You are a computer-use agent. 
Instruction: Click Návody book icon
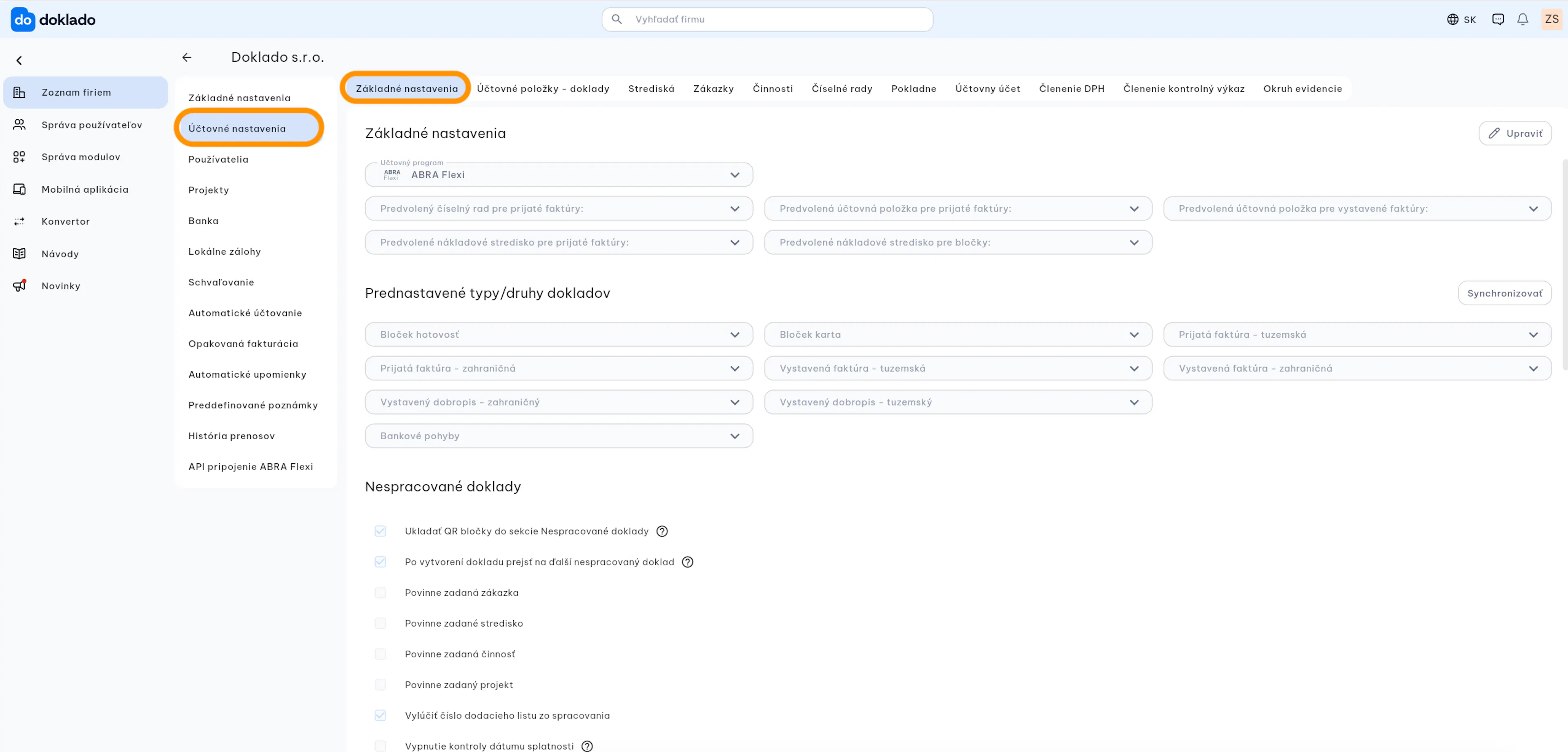[20, 254]
